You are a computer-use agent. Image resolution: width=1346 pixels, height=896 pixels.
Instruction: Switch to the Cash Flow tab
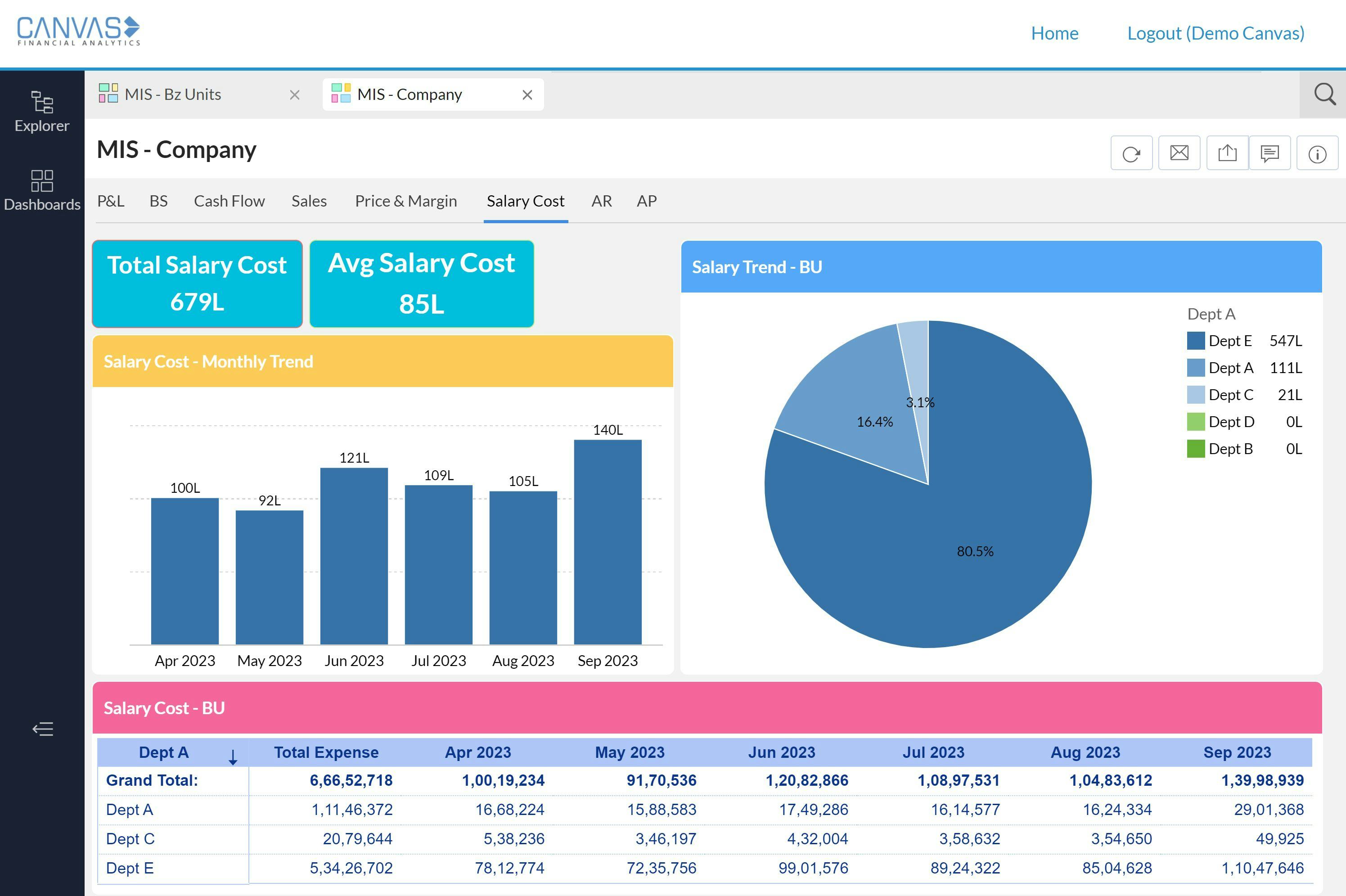coord(229,201)
